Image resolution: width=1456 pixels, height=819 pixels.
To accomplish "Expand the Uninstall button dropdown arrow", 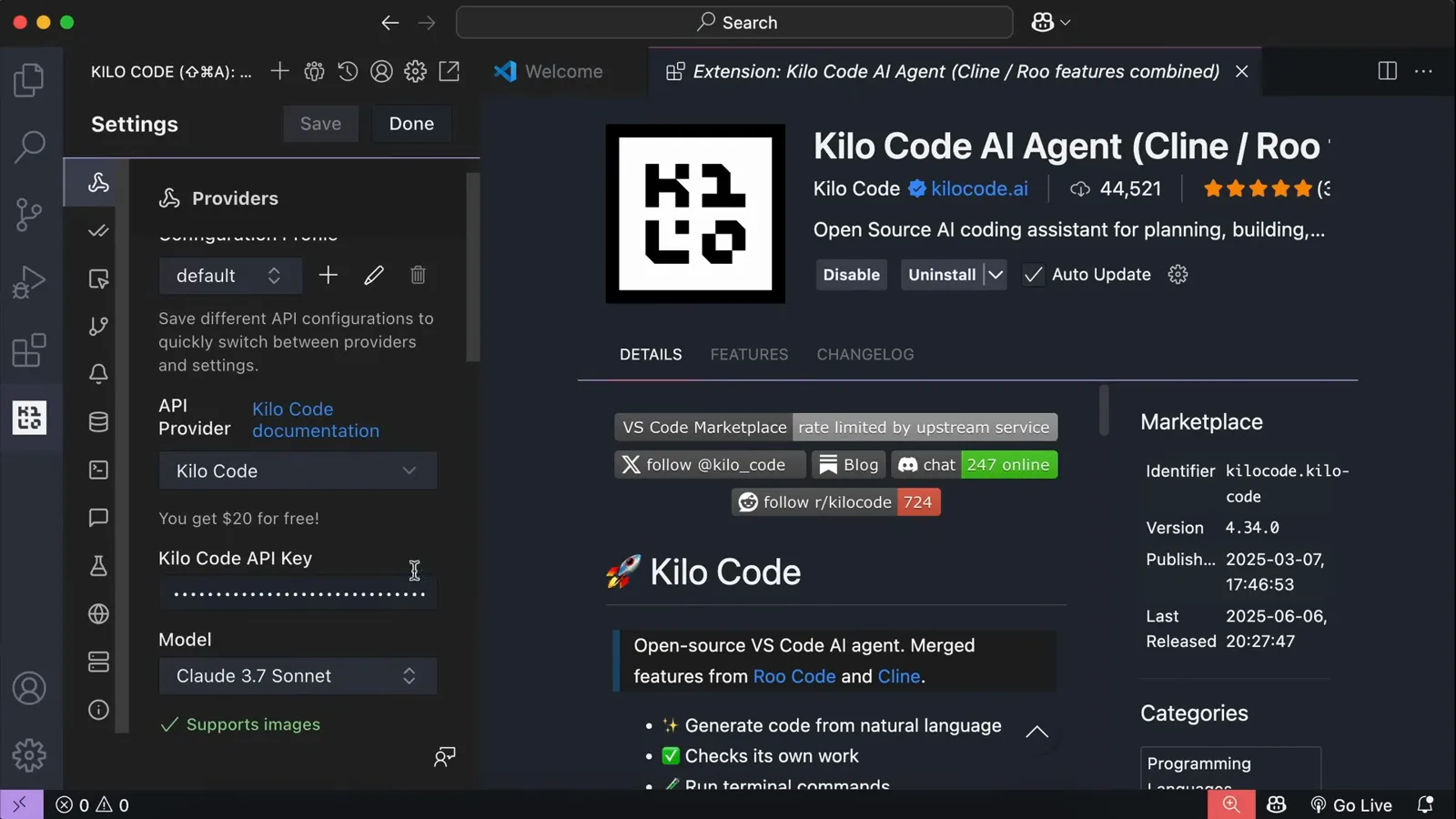I will (x=996, y=275).
